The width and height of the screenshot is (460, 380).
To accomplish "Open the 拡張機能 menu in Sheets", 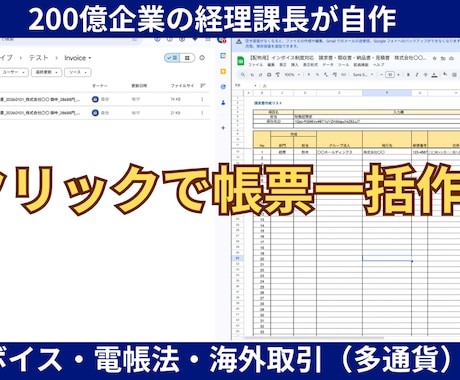I will (361, 65).
